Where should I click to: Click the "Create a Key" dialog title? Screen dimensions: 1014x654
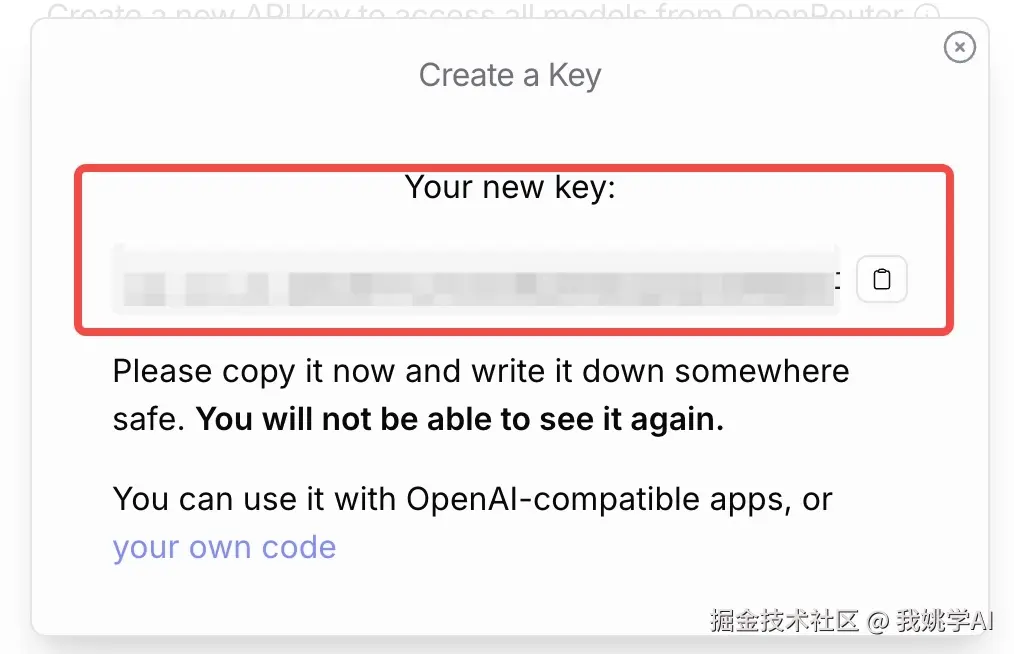(509, 75)
